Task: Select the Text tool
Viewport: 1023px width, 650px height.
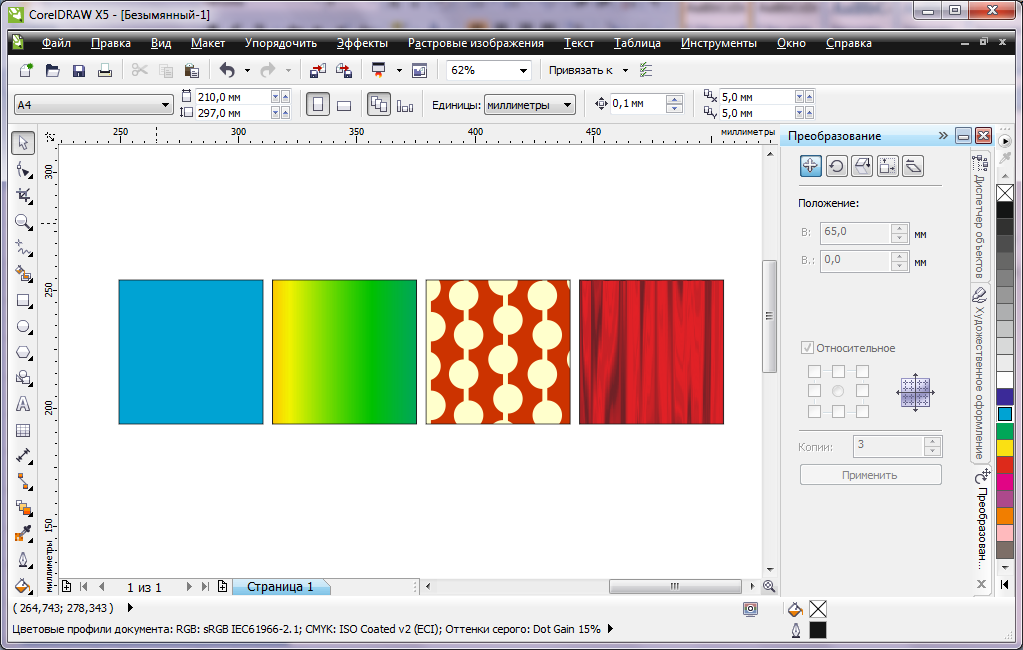Action: click(23, 404)
